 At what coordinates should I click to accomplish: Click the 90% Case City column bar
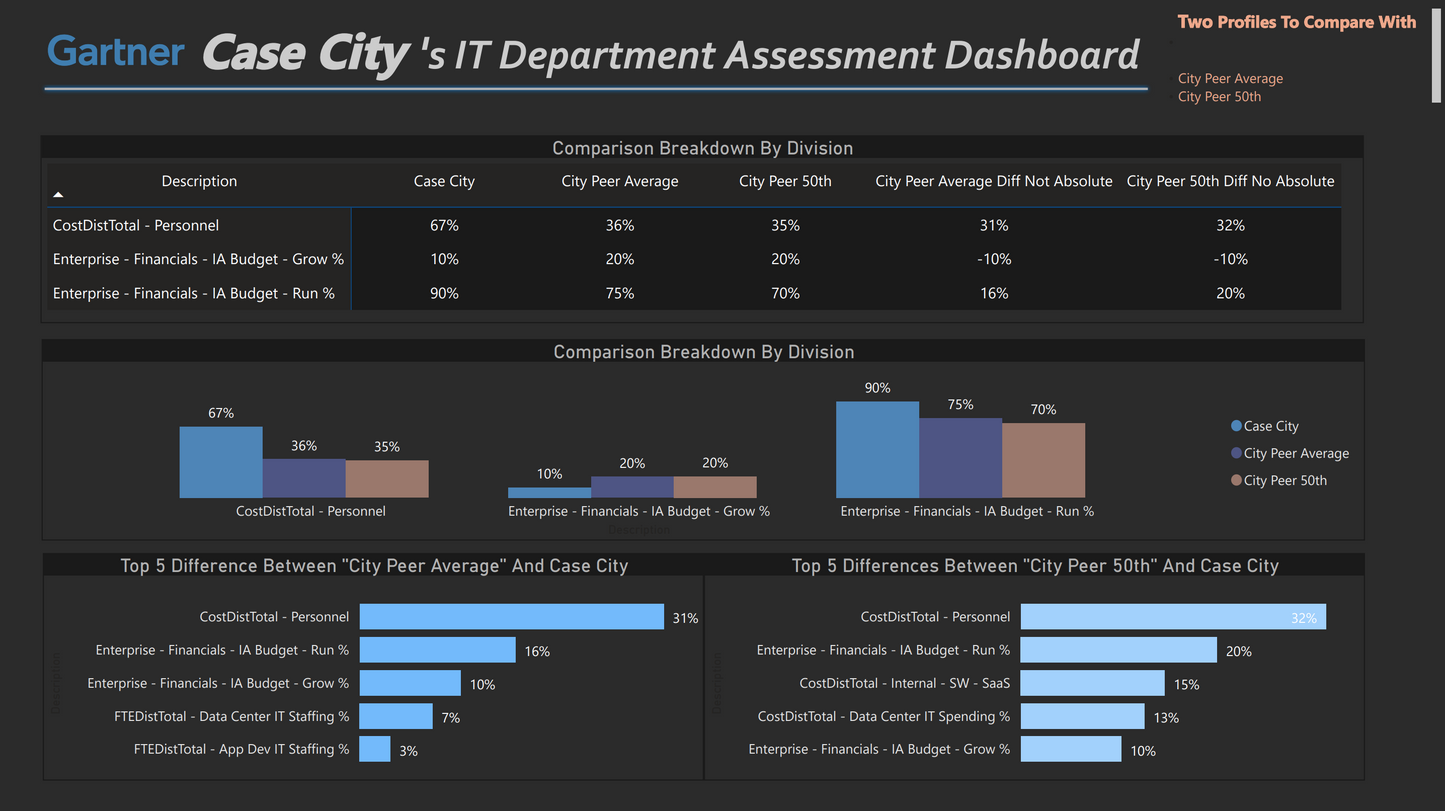click(x=877, y=449)
